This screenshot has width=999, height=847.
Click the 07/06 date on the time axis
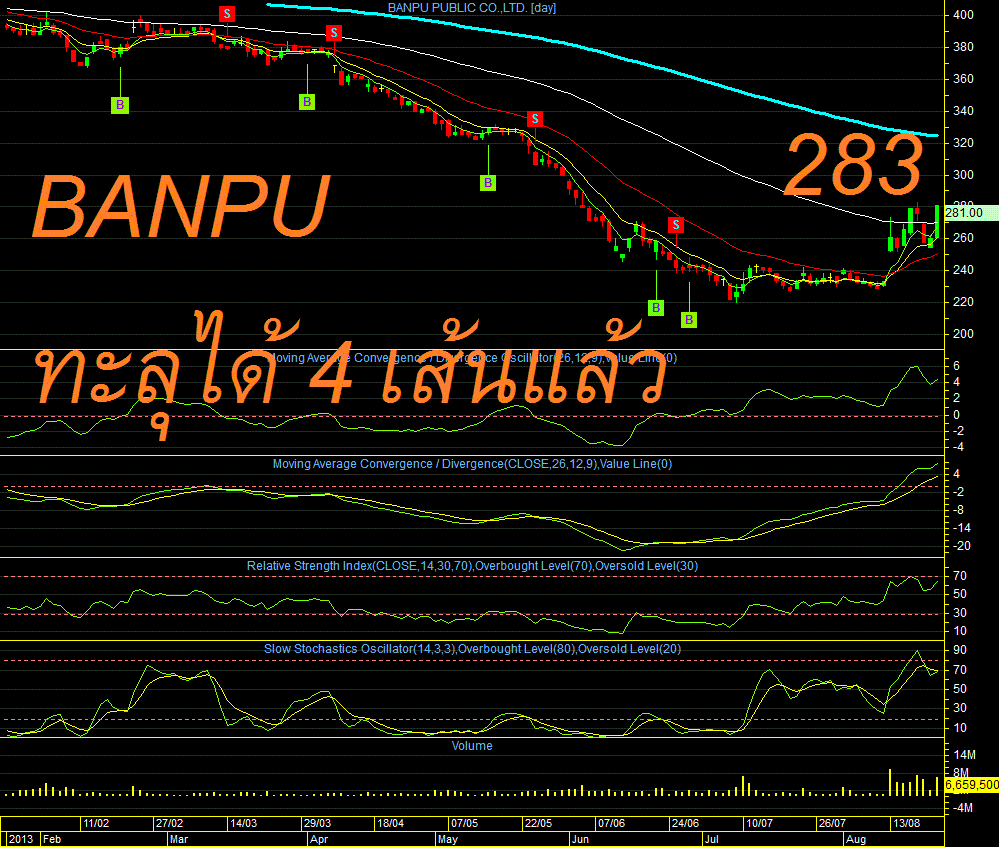coord(611,823)
